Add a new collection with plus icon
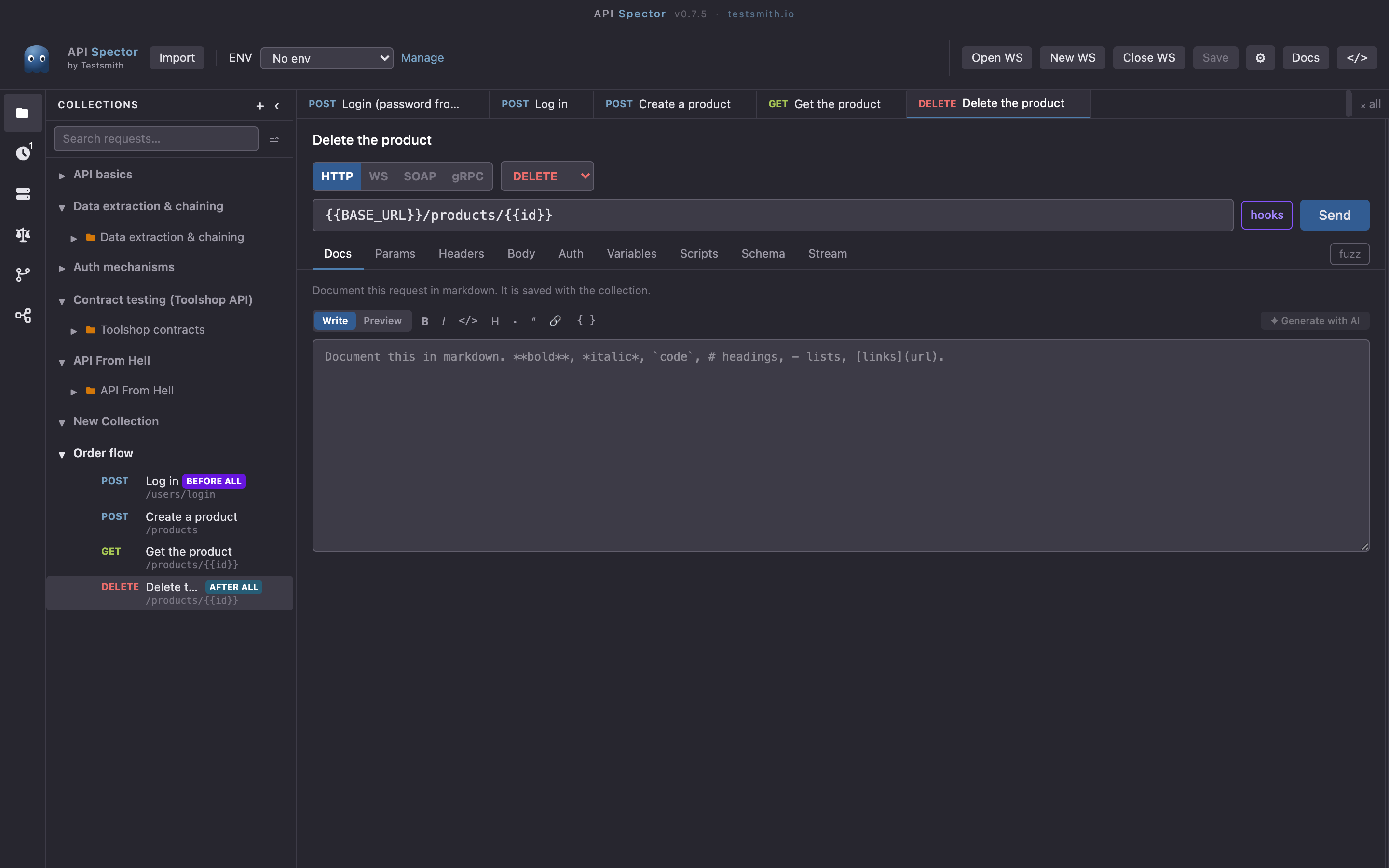 pyautogui.click(x=260, y=106)
